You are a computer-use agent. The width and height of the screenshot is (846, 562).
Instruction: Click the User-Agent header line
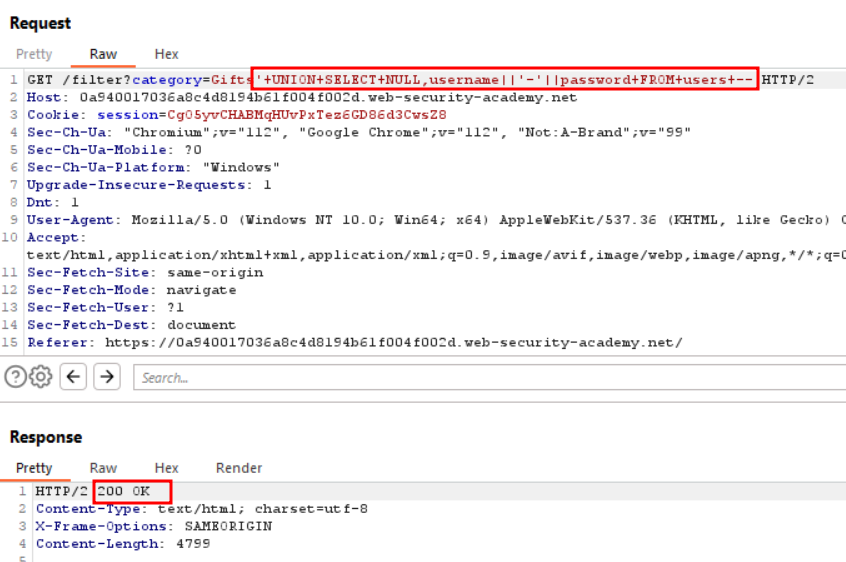(x=436, y=220)
